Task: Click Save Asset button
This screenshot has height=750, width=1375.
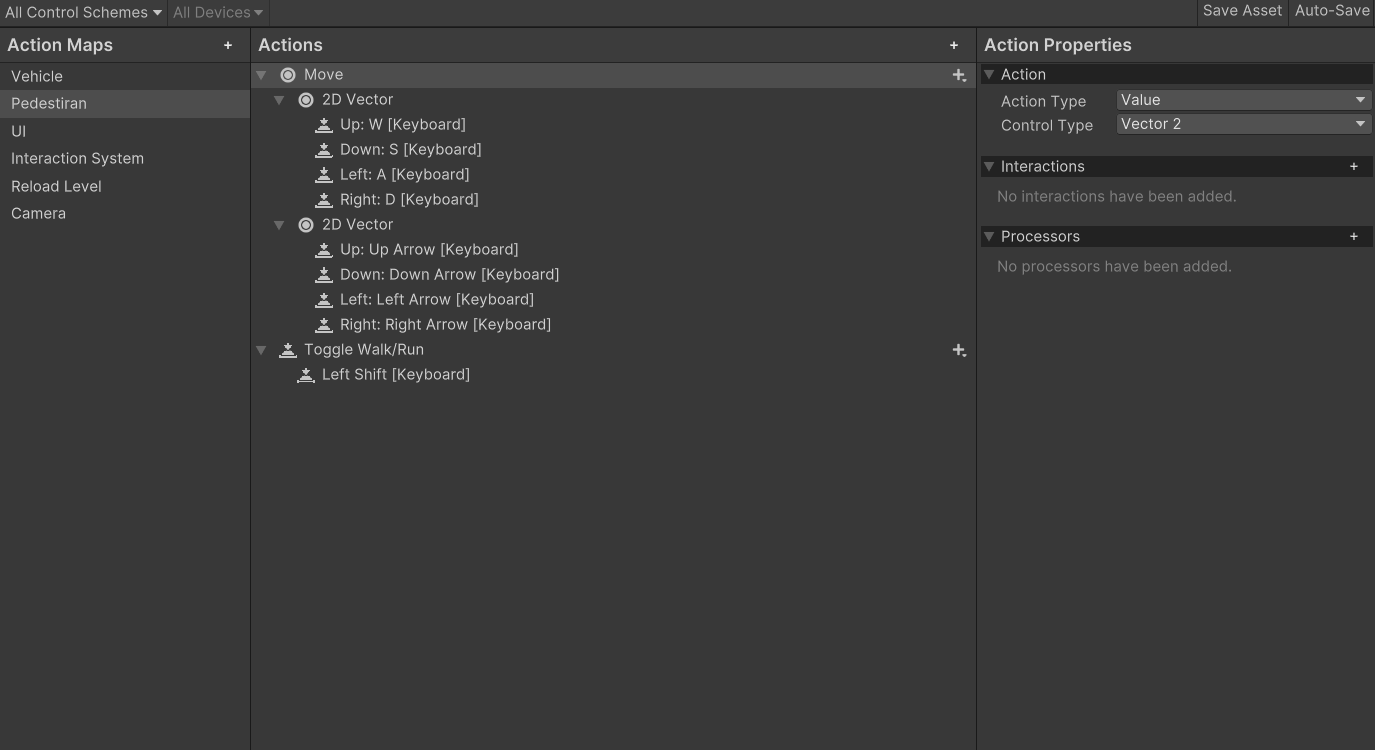Action: click(1242, 11)
